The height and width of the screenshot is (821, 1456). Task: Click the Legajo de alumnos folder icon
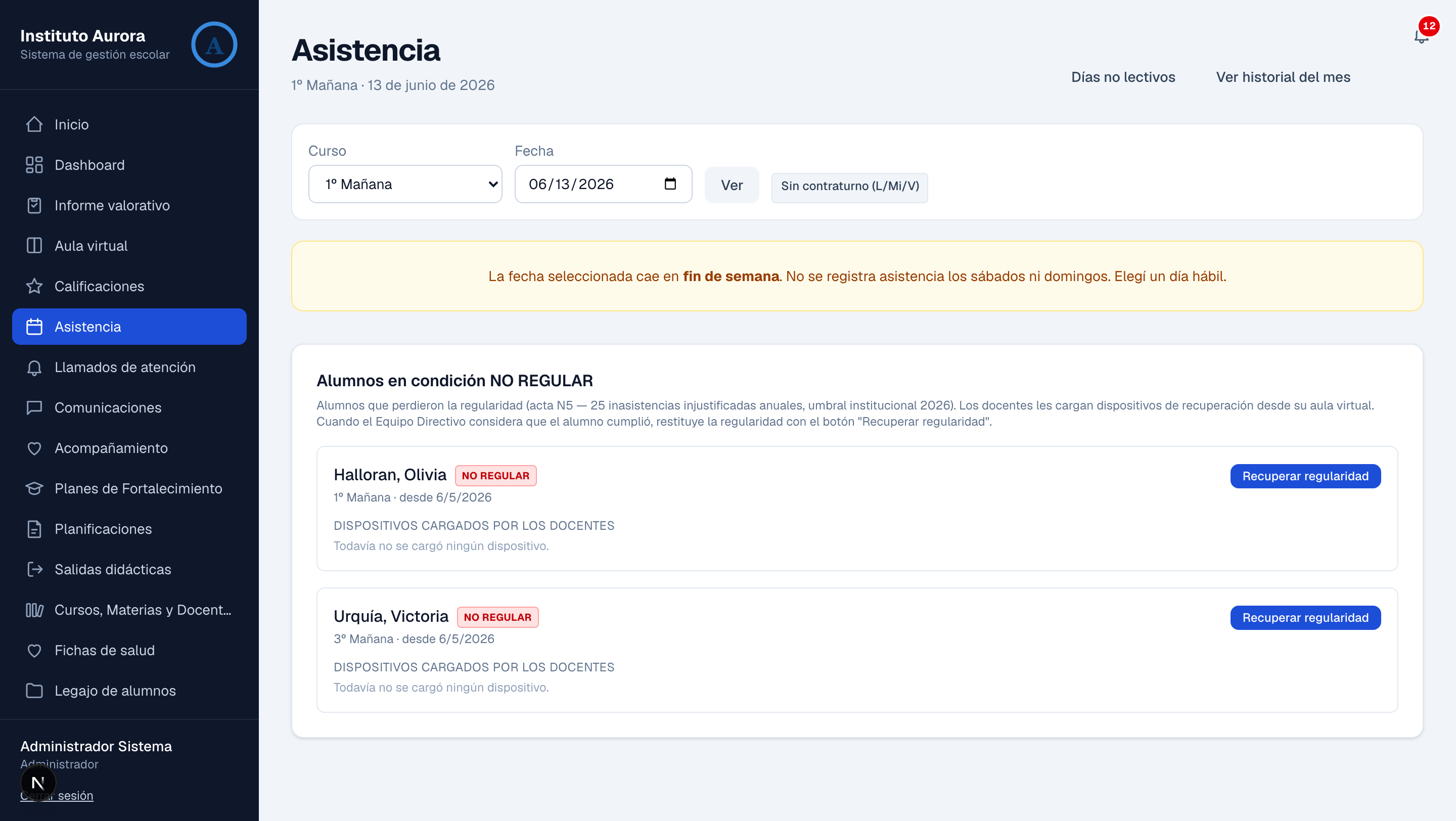[x=34, y=691]
